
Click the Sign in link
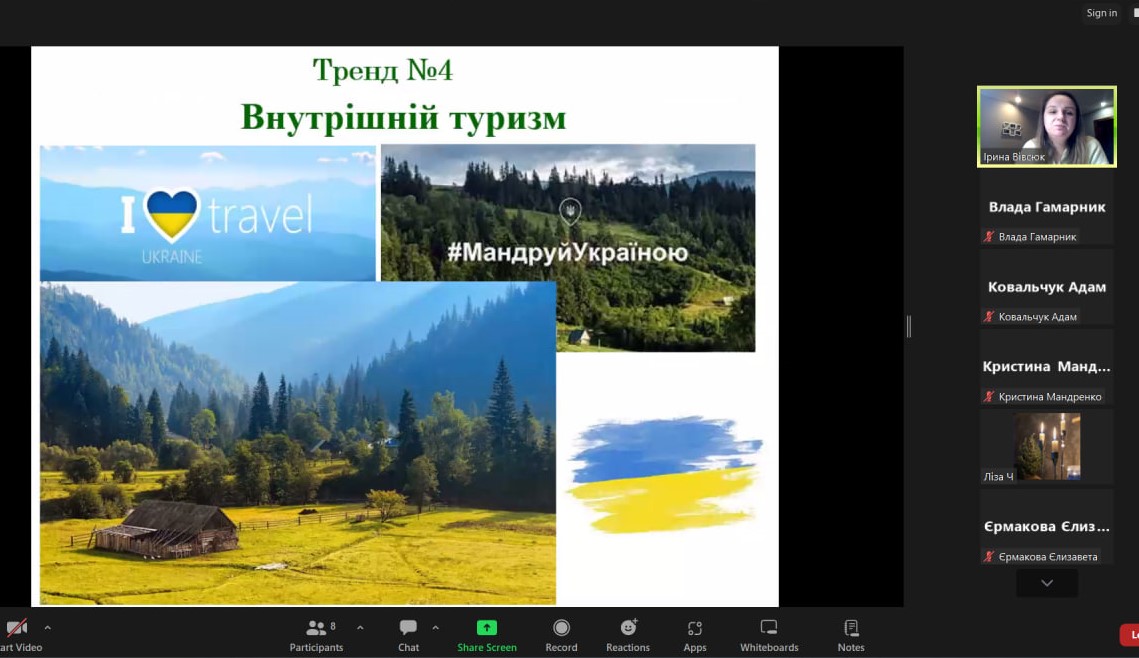click(1101, 13)
